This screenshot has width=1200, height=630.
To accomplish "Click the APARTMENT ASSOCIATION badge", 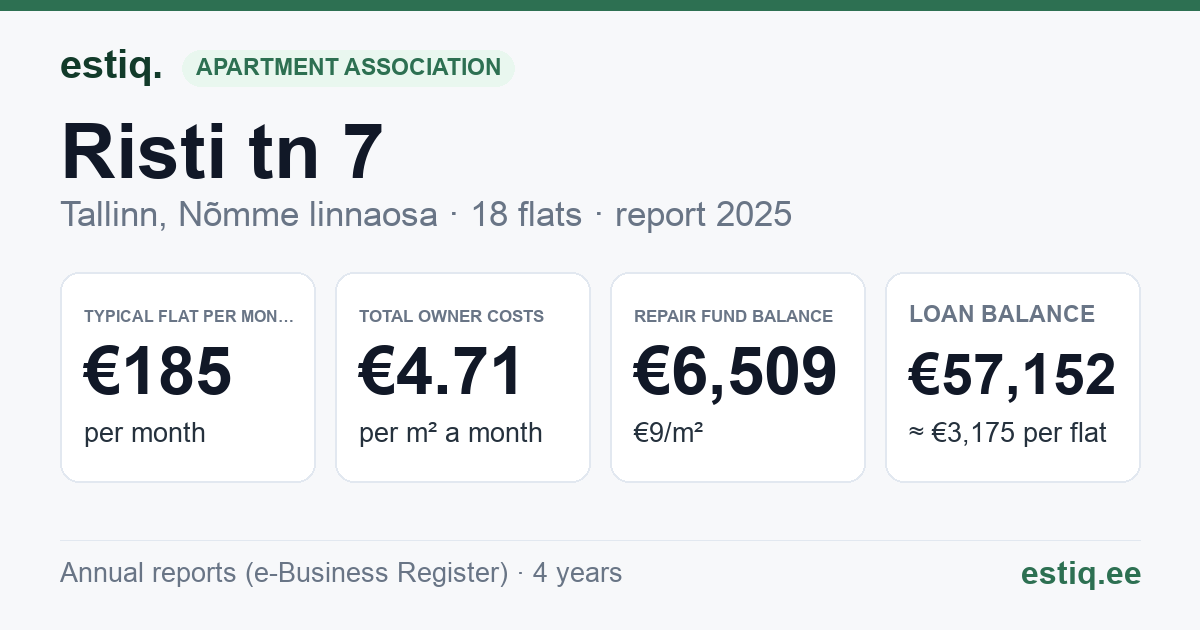I will 348,68.
